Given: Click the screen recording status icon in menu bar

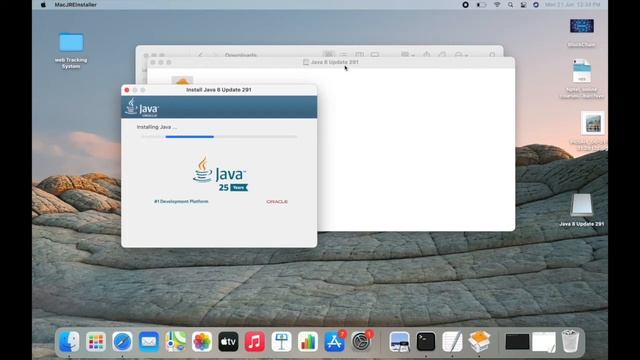Looking at the screenshot, I should pyautogui.click(x=465, y=5).
